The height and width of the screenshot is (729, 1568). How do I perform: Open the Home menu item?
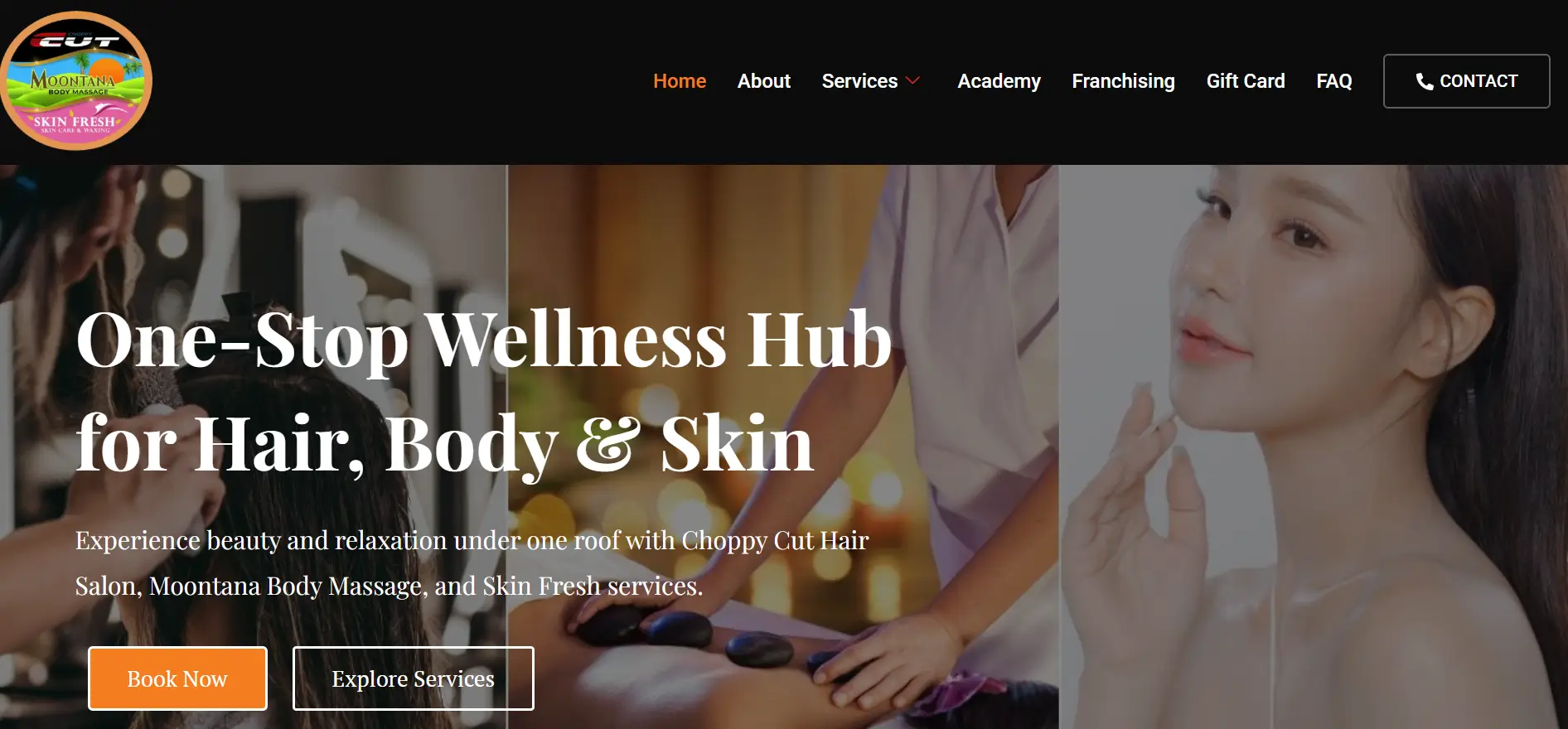pyautogui.click(x=680, y=81)
